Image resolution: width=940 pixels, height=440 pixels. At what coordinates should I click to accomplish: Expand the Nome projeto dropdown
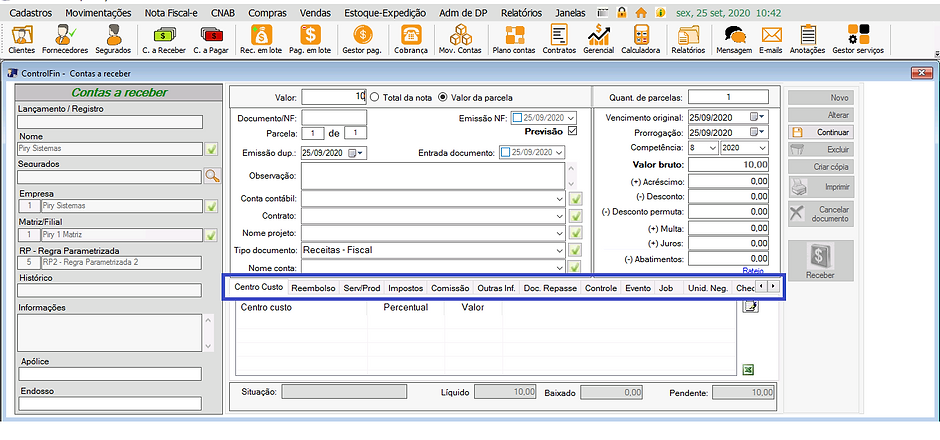(x=559, y=233)
